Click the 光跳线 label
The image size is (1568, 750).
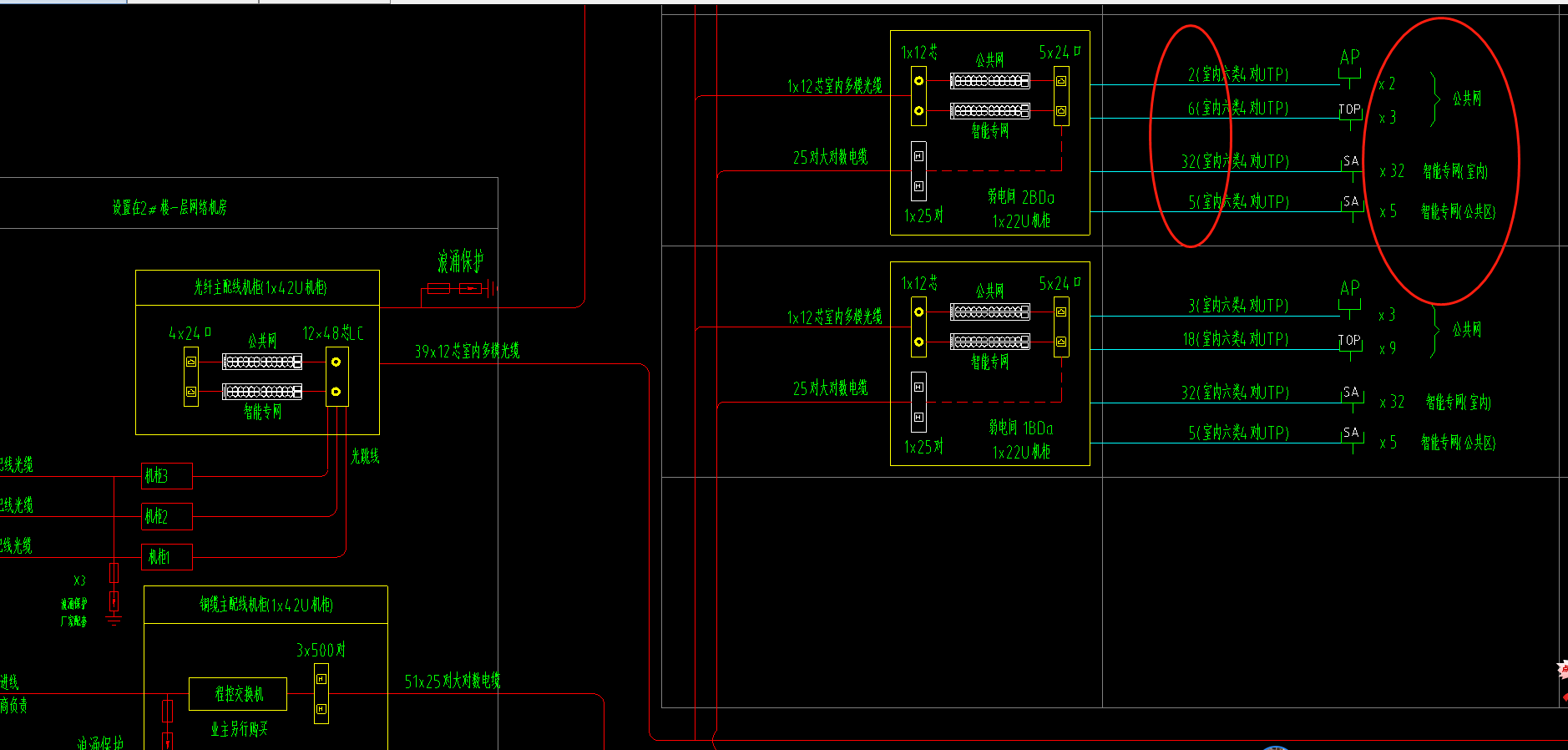point(365,456)
